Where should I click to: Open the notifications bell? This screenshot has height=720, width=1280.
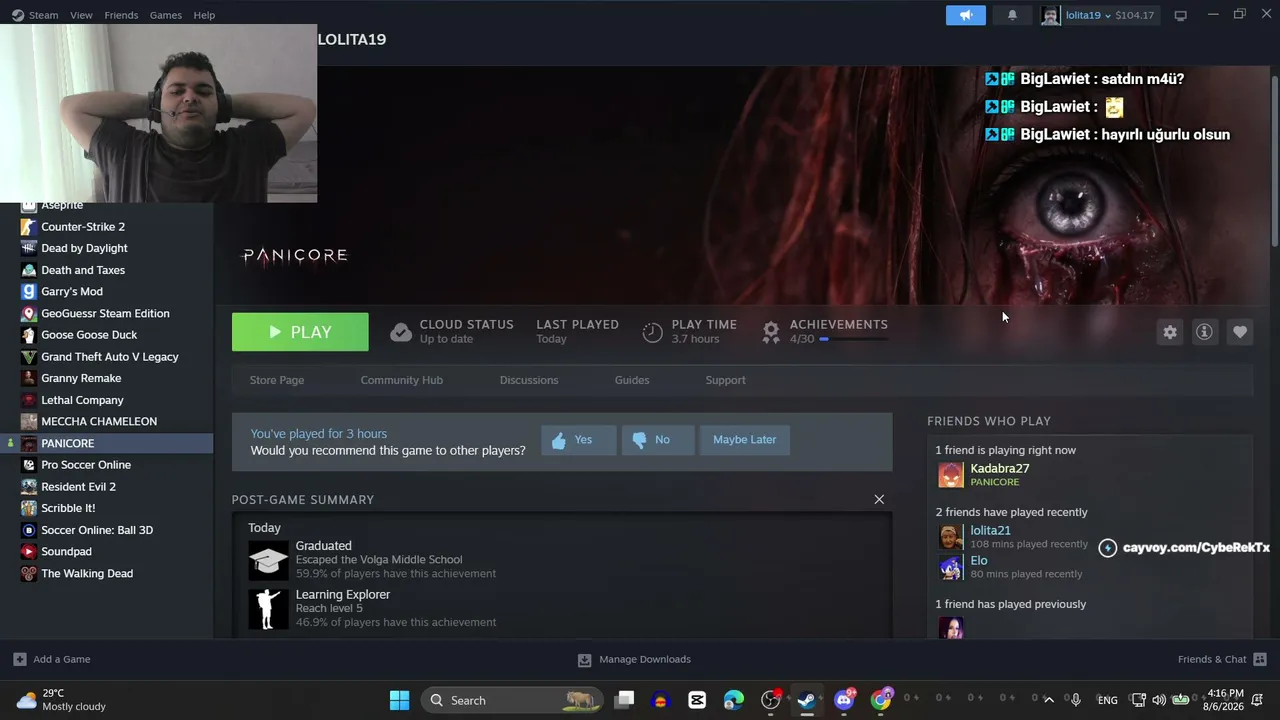pyautogui.click(x=1012, y=15)
